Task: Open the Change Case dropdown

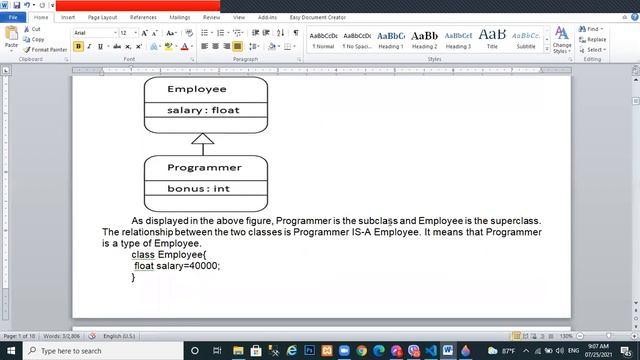Action: (x=171, y=33)
